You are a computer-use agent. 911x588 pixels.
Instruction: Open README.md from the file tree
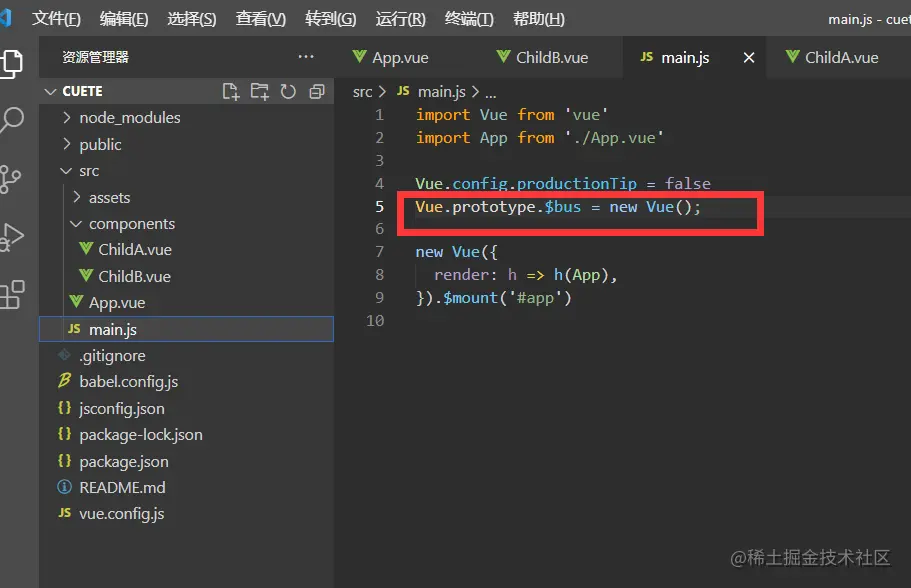[122, 487]
